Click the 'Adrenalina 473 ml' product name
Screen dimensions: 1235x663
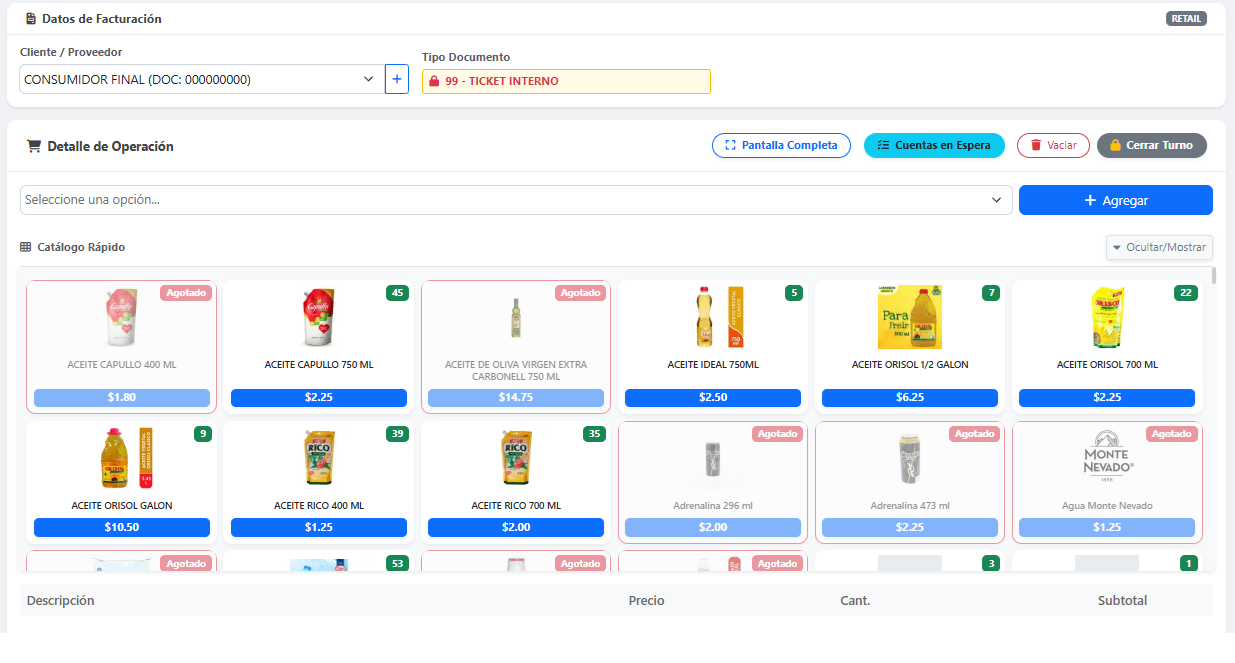coord(910,506)
